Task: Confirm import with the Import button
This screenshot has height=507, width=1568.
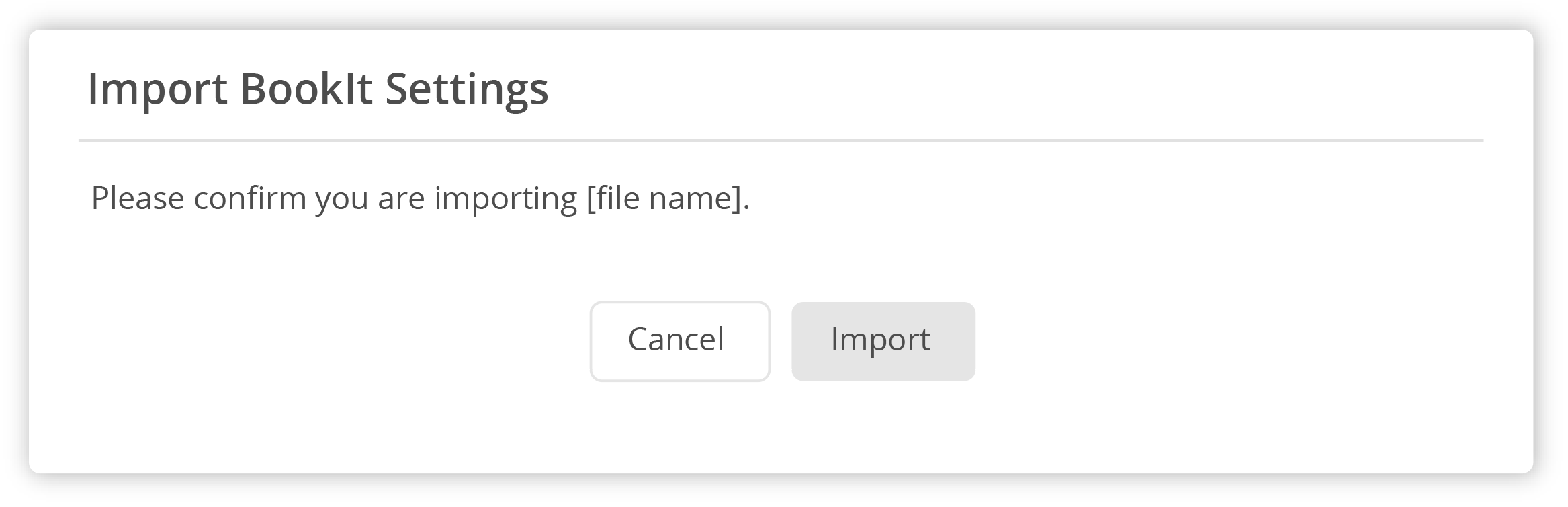Action: tap(883, 341)
